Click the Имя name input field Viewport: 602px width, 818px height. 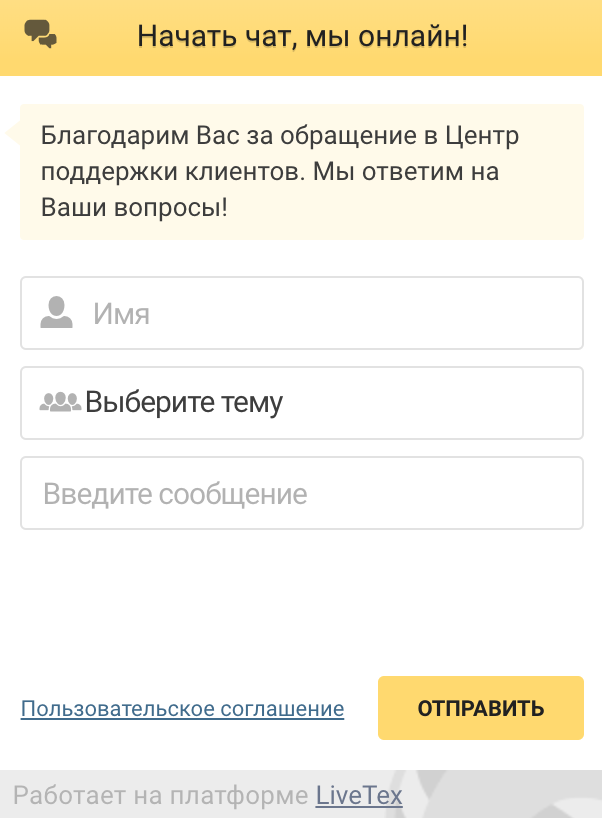pyautogui.click(x=301, y=312)
